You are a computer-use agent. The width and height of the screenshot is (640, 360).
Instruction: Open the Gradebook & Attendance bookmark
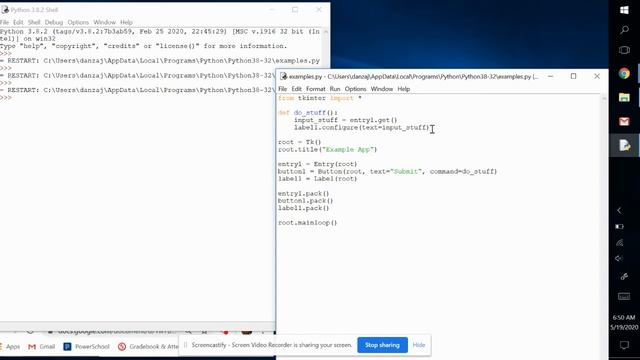point(148,347)
